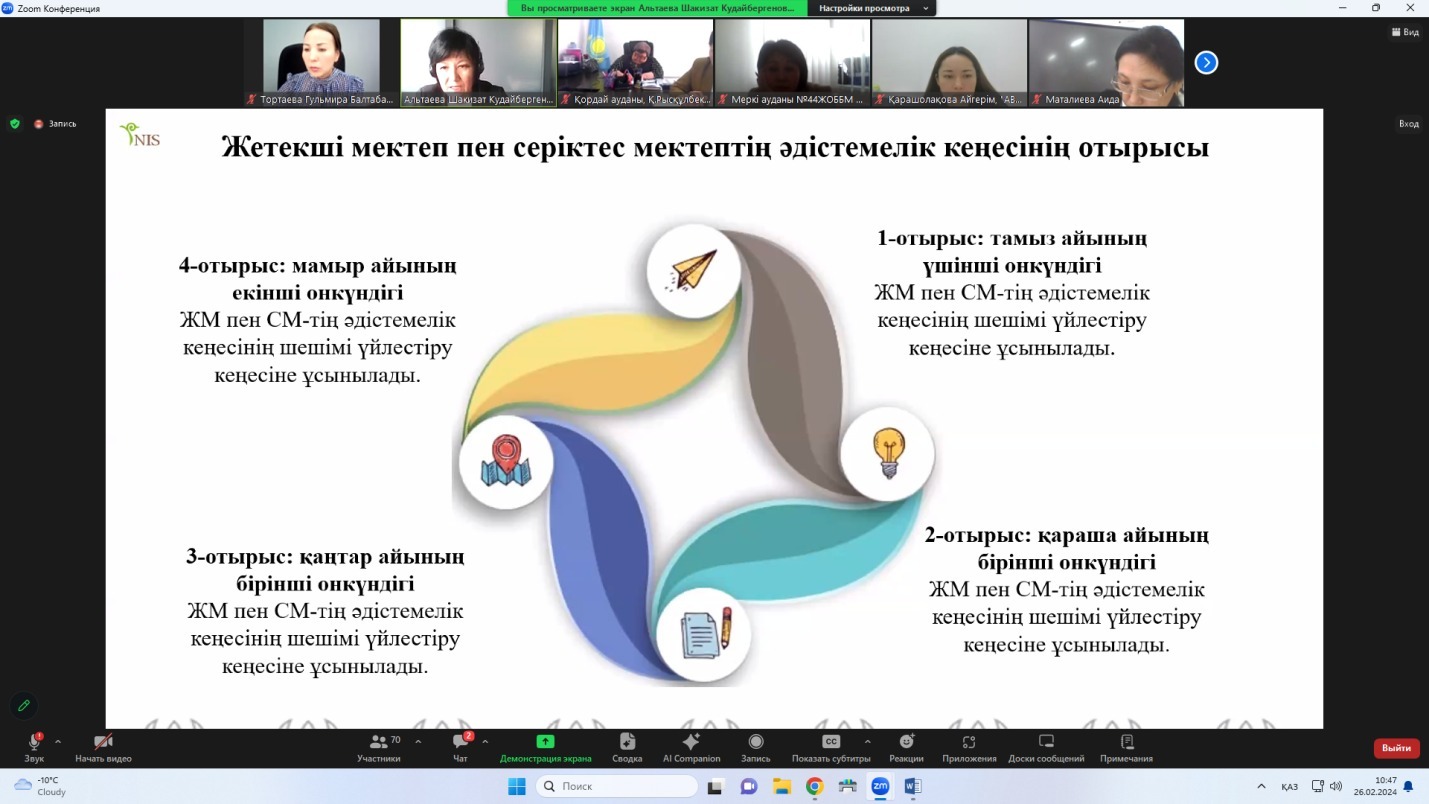
Task: Select Меркі ауданы №44 participant thumbnail
Action: pyautogui.click(x=792, y=63)
